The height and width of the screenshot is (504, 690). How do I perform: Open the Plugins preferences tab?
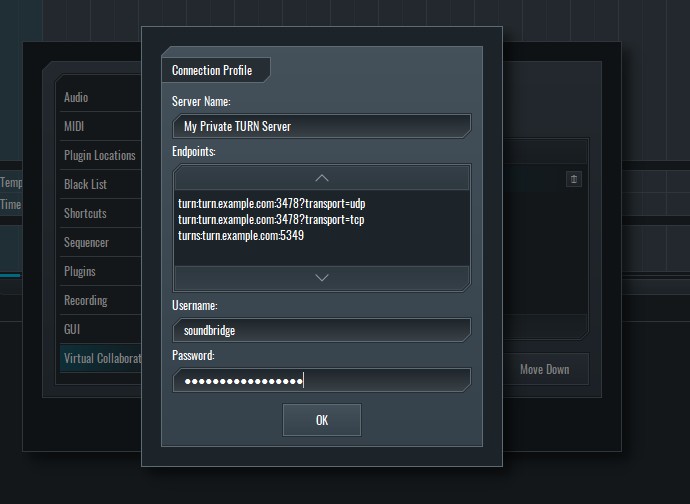(x=100, y=272)
